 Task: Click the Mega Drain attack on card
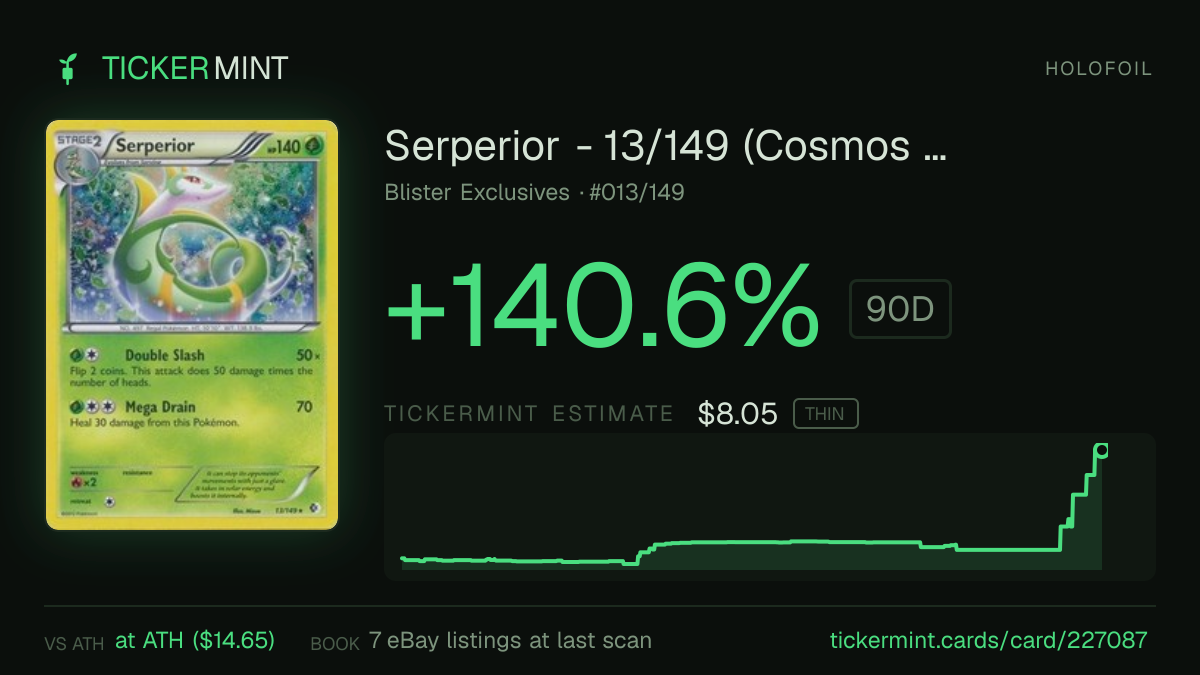(160, 407)
